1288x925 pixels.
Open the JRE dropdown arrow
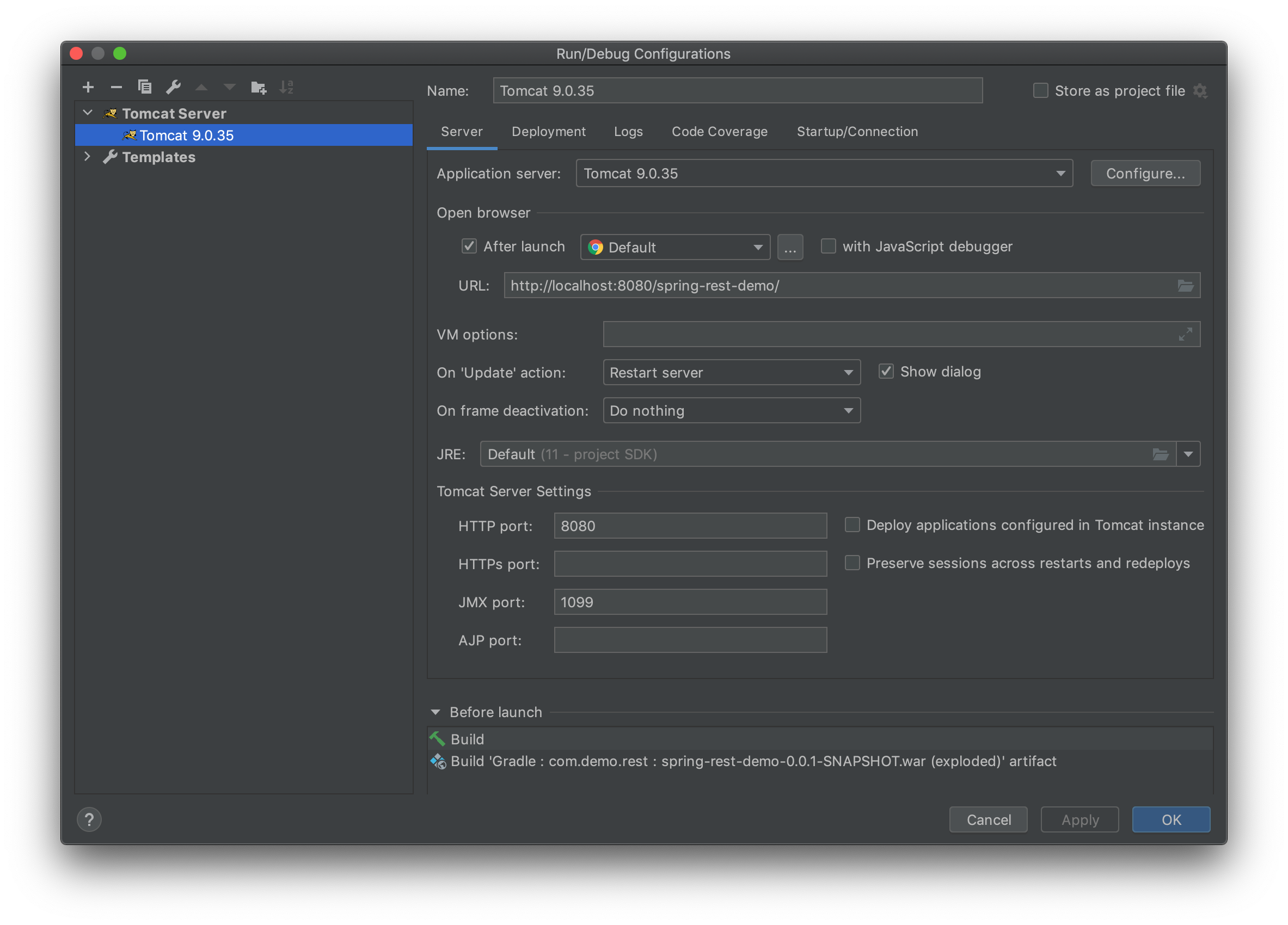click(1188, 454)
